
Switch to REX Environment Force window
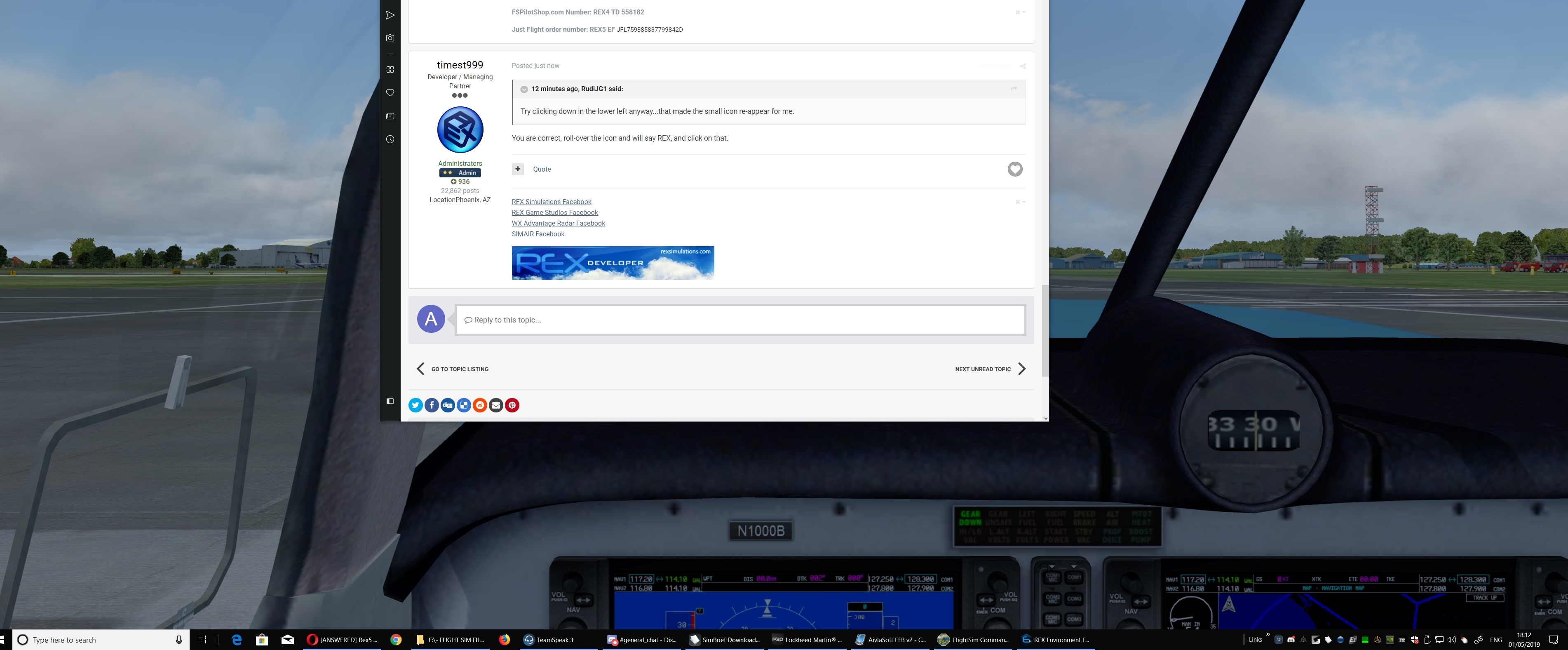tap(1056, 640)
